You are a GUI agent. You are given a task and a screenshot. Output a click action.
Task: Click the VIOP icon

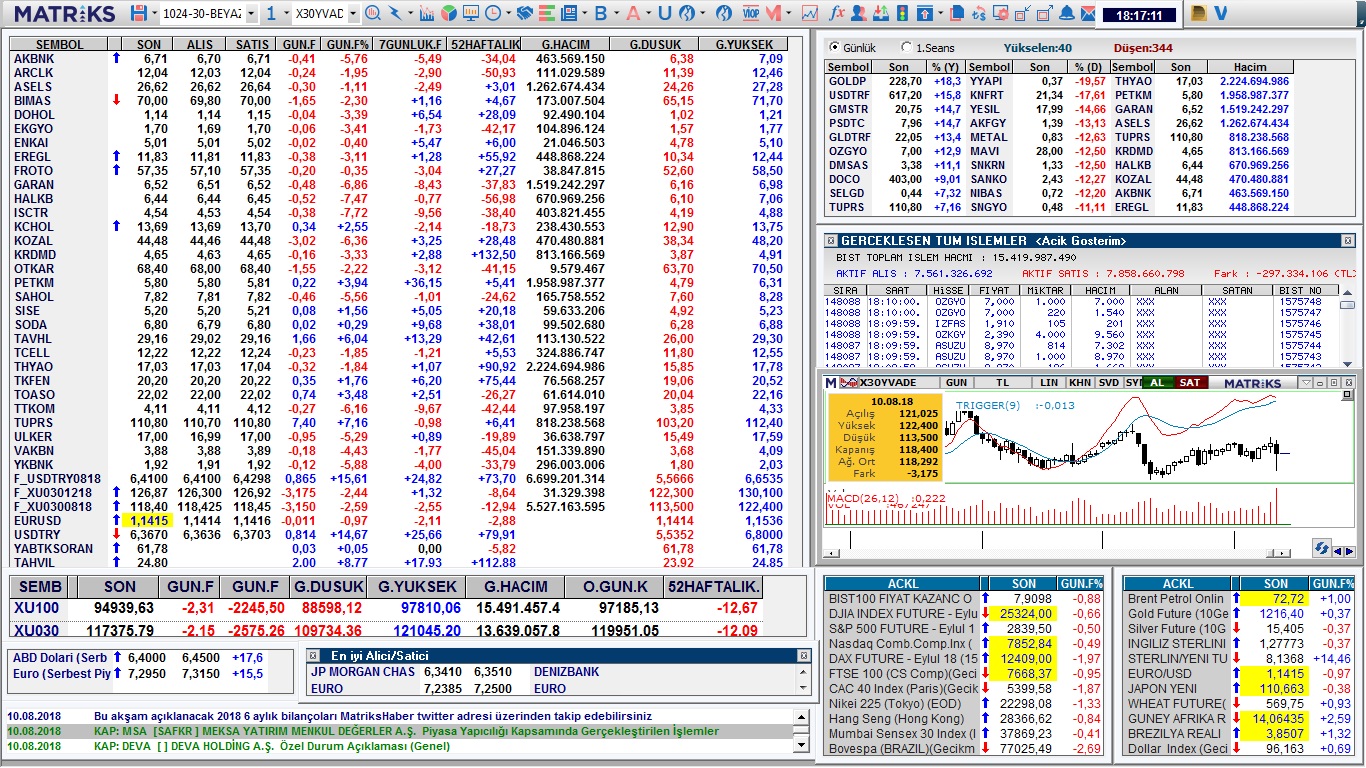[750, 13]
